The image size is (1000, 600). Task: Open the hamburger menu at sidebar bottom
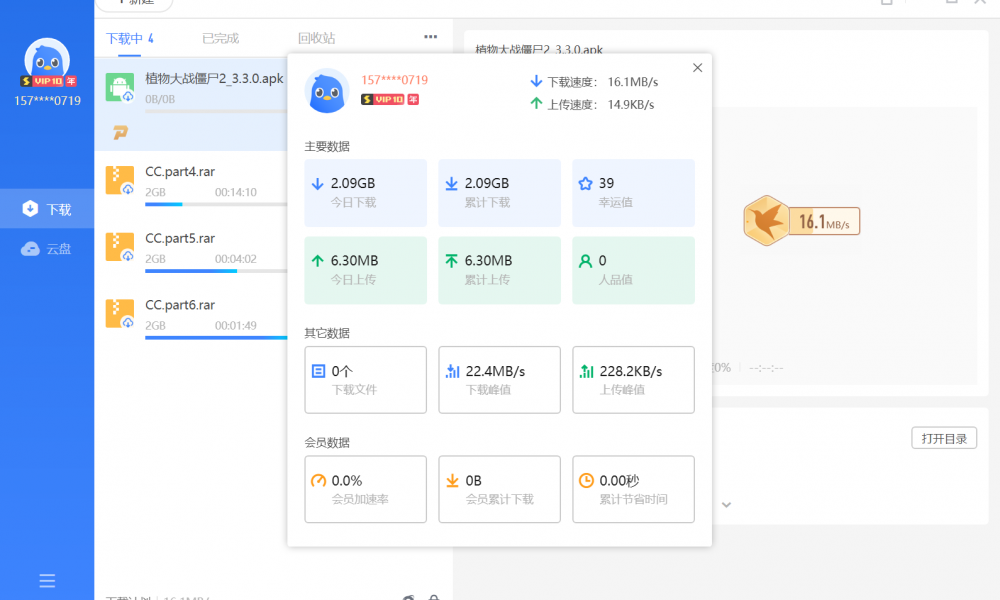47,581
